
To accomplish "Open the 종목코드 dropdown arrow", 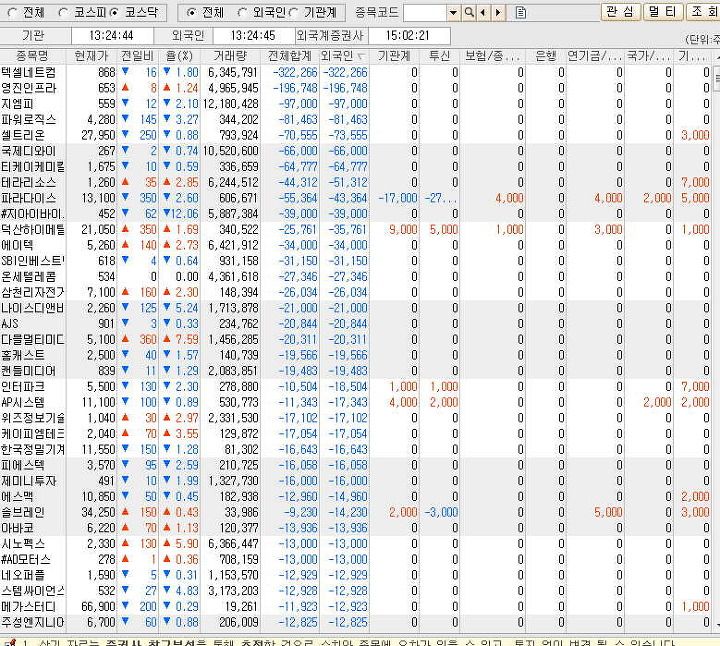I will pyautogui.click(x=453, y=13).
